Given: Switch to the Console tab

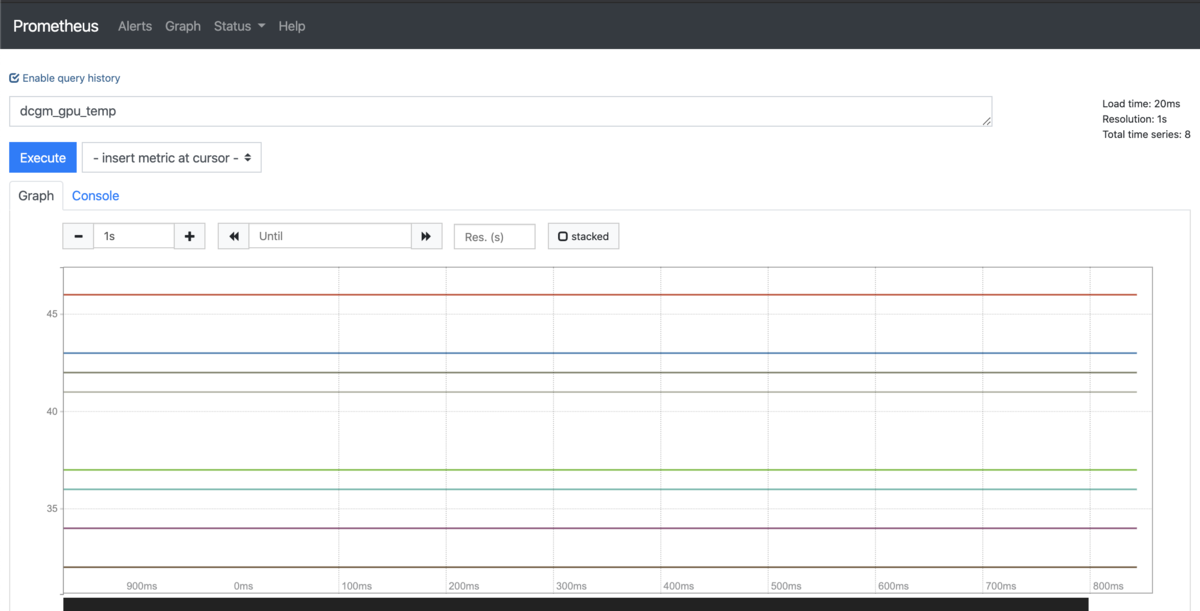Looking at the screenshot, I should (x=95, y=196).
